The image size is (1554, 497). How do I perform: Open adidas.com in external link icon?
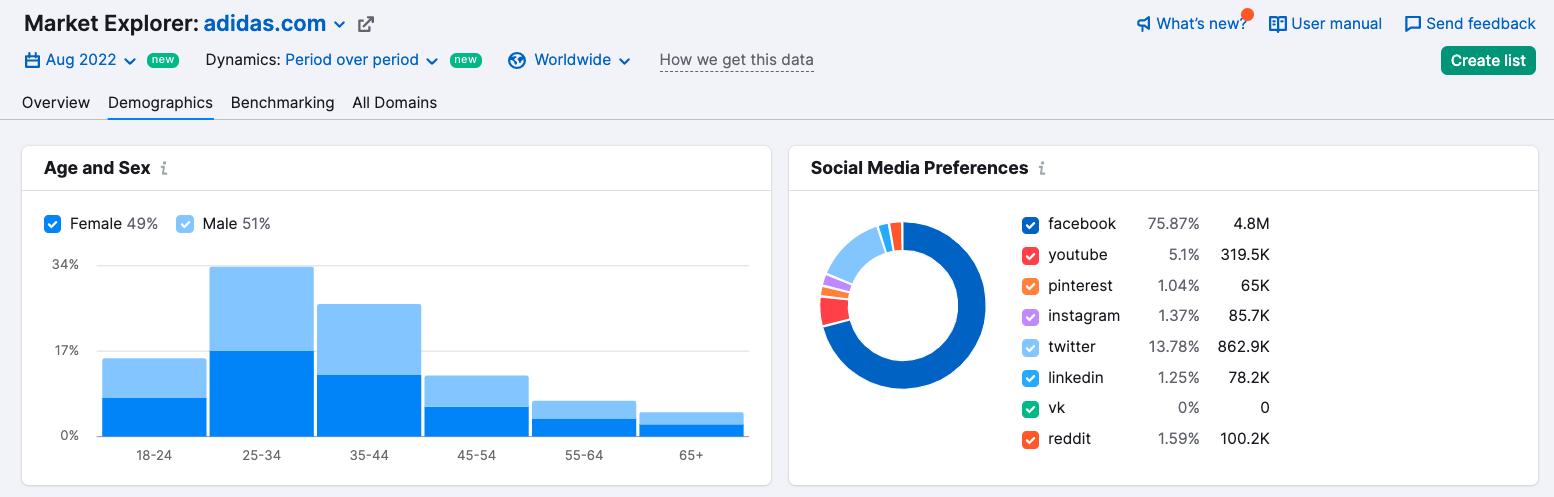pos(366,24)
